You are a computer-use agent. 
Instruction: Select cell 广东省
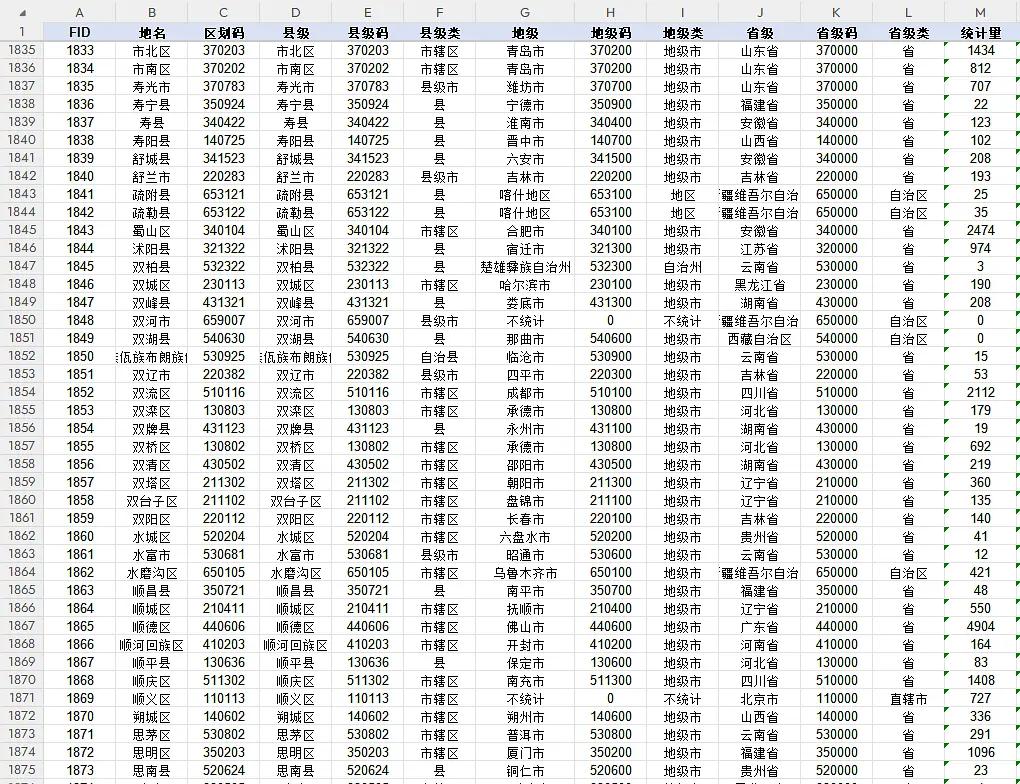(x=759, y=627)
